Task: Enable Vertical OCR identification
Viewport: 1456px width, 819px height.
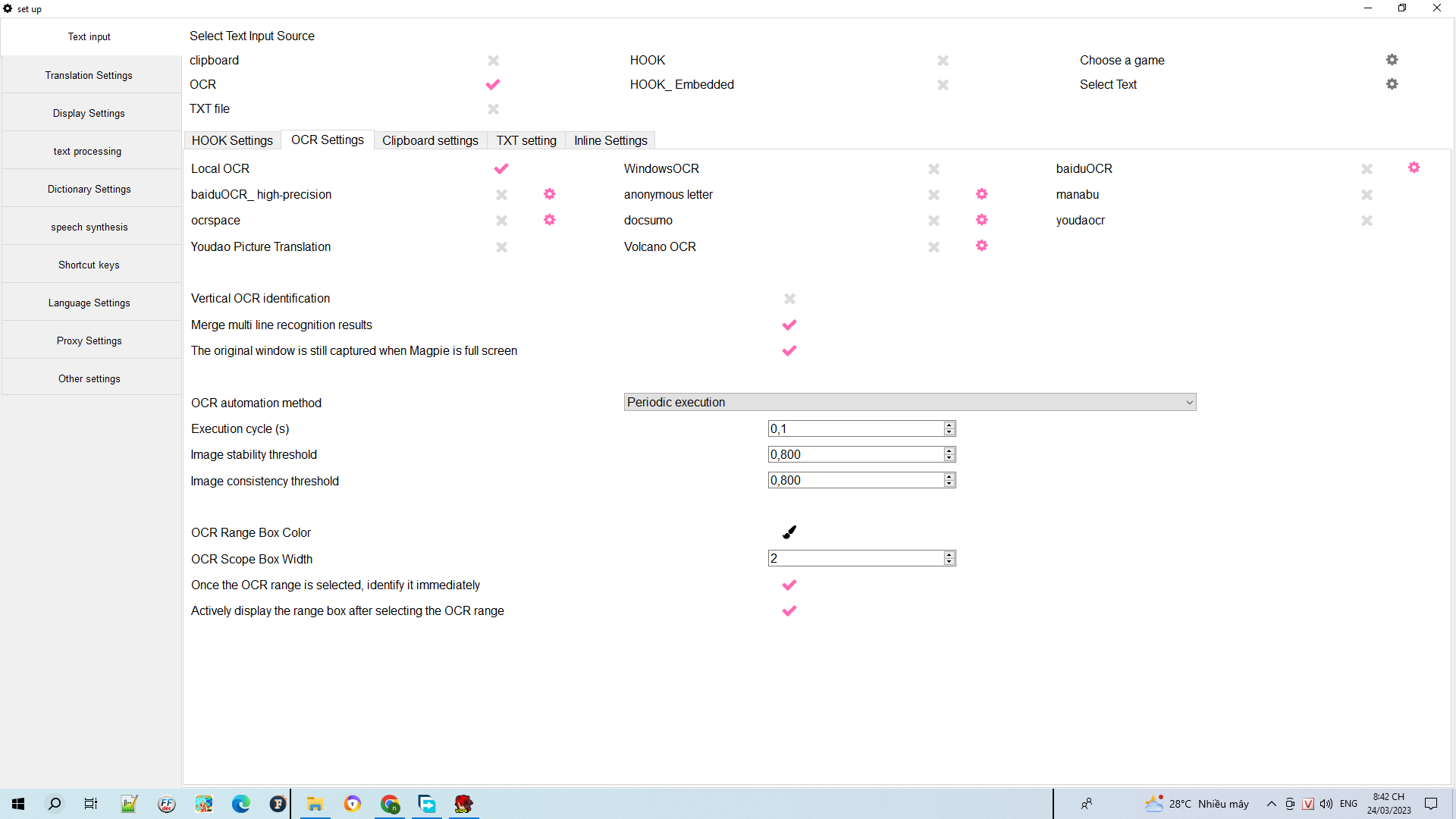Action: 789,299
